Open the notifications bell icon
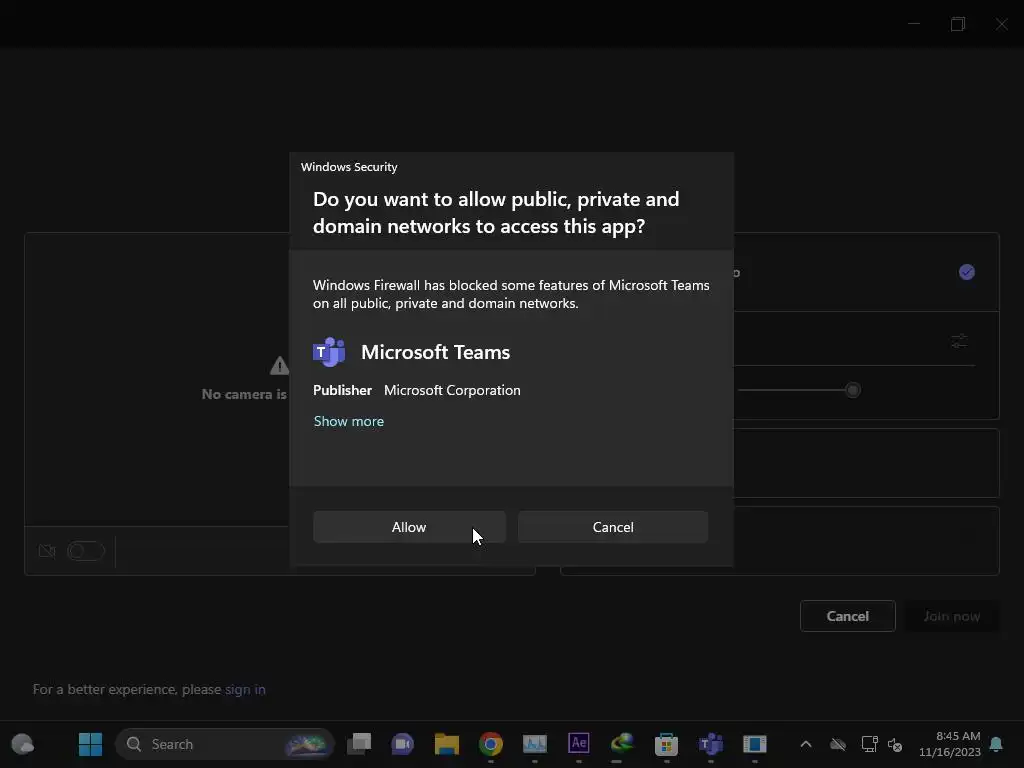 997,744
